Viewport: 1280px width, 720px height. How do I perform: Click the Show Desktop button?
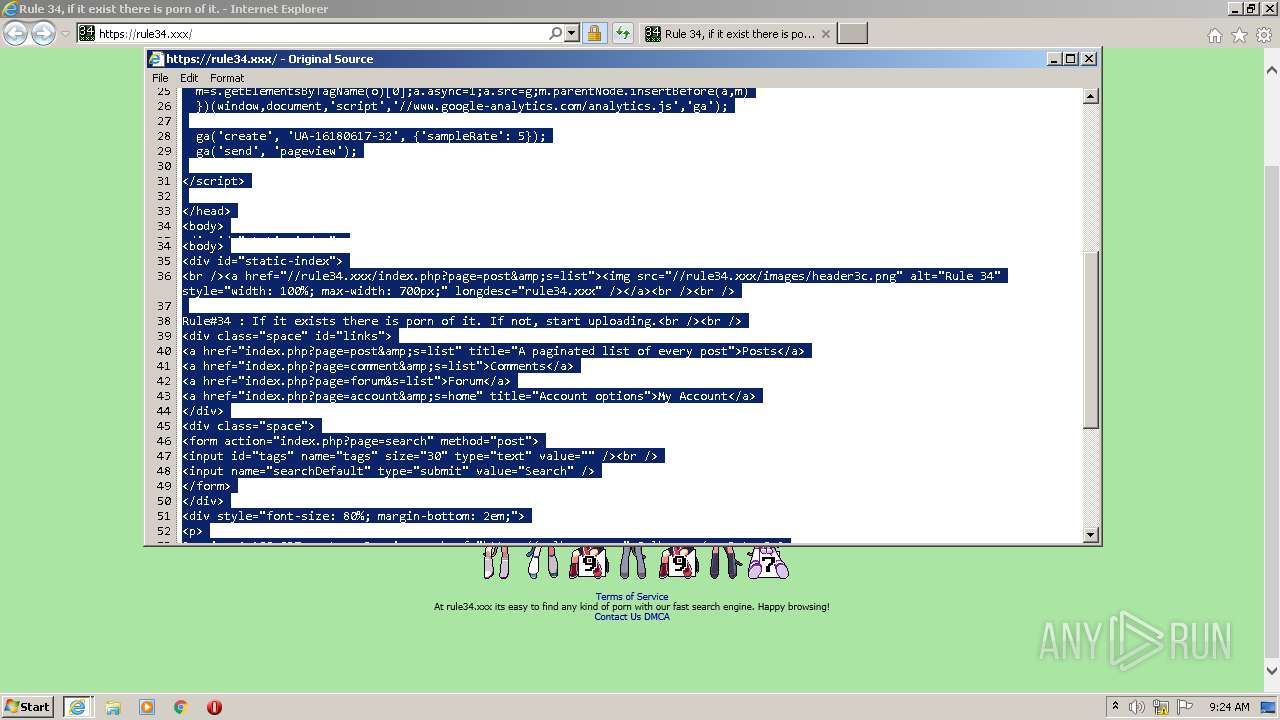1270,707
